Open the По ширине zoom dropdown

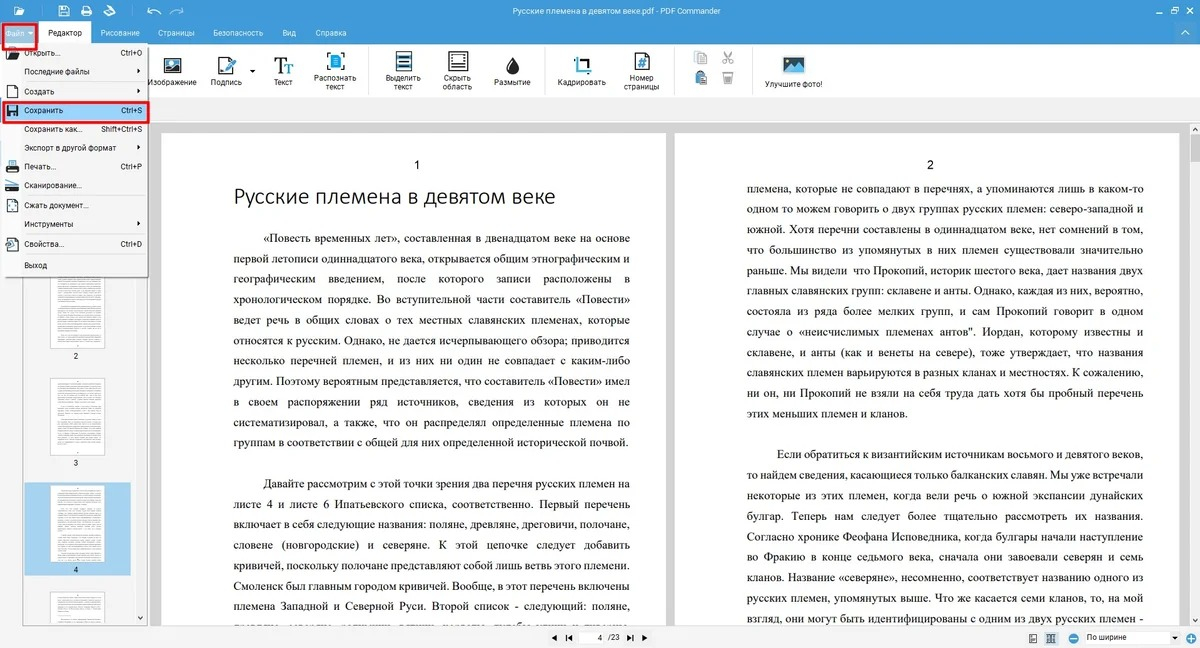pyautogui.click(x=1131, y=637)
